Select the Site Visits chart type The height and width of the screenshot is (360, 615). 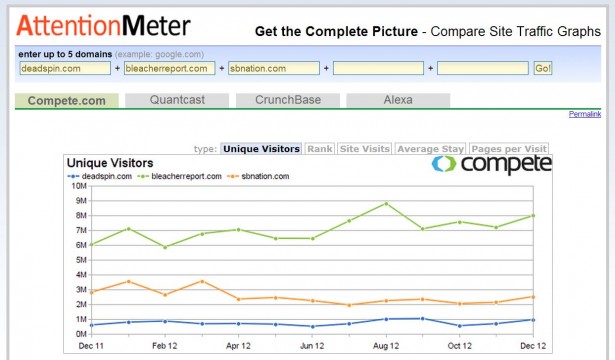(x=365, y=149)
